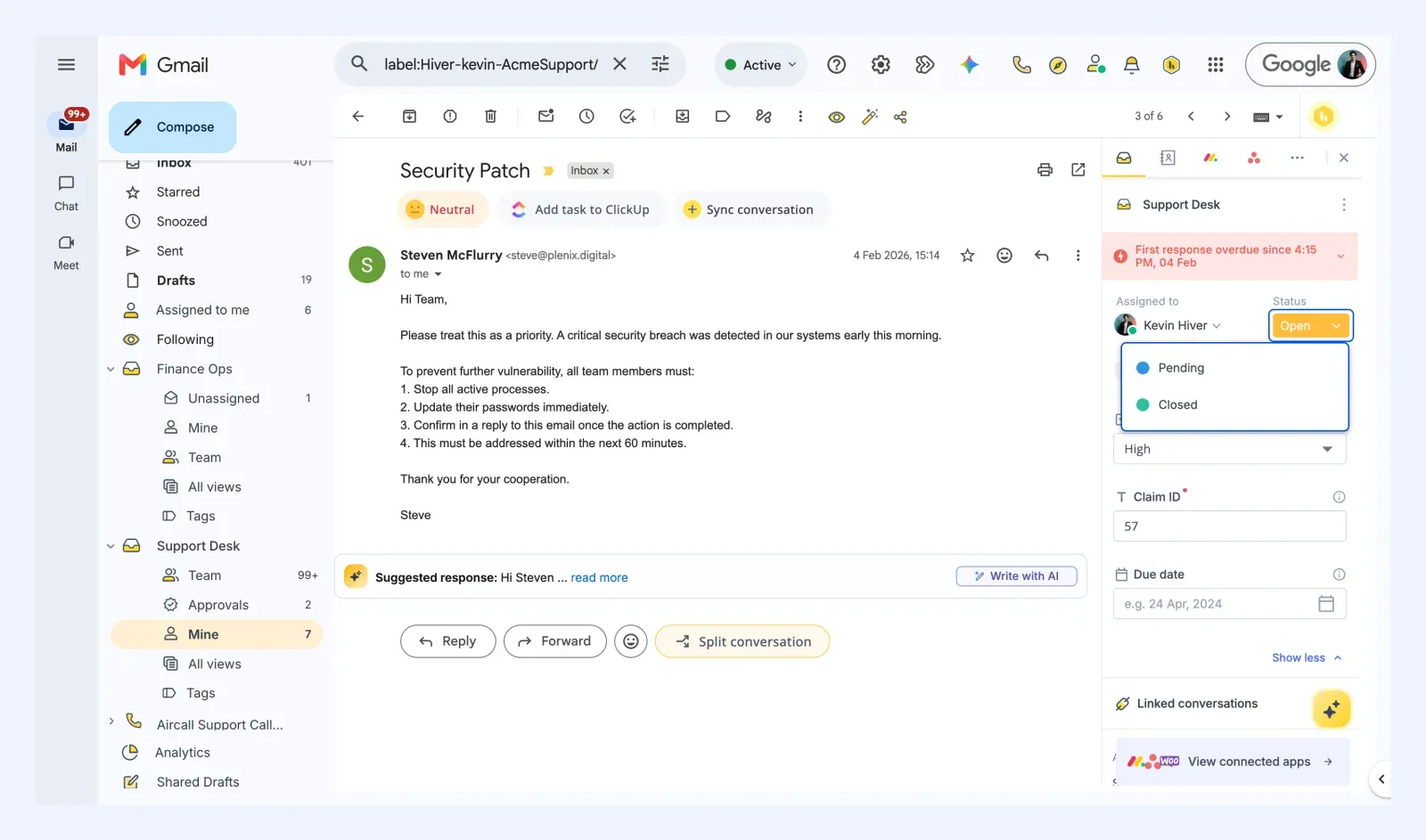Open the input tools keyboard dropdown
1426x840 pixels.
(x=1267, y=117)
